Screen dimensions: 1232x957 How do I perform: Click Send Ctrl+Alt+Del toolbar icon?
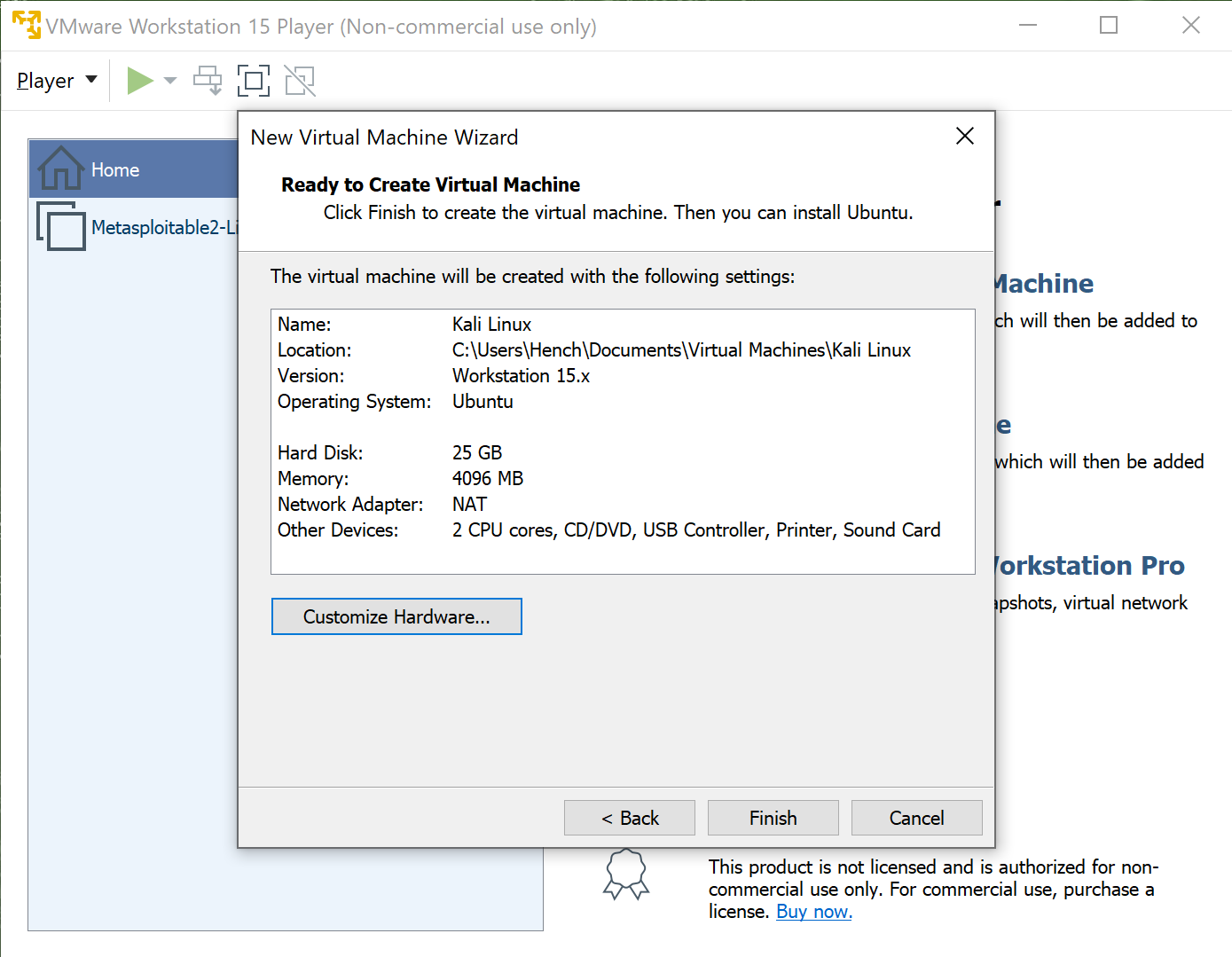click(x=208, y=81)
